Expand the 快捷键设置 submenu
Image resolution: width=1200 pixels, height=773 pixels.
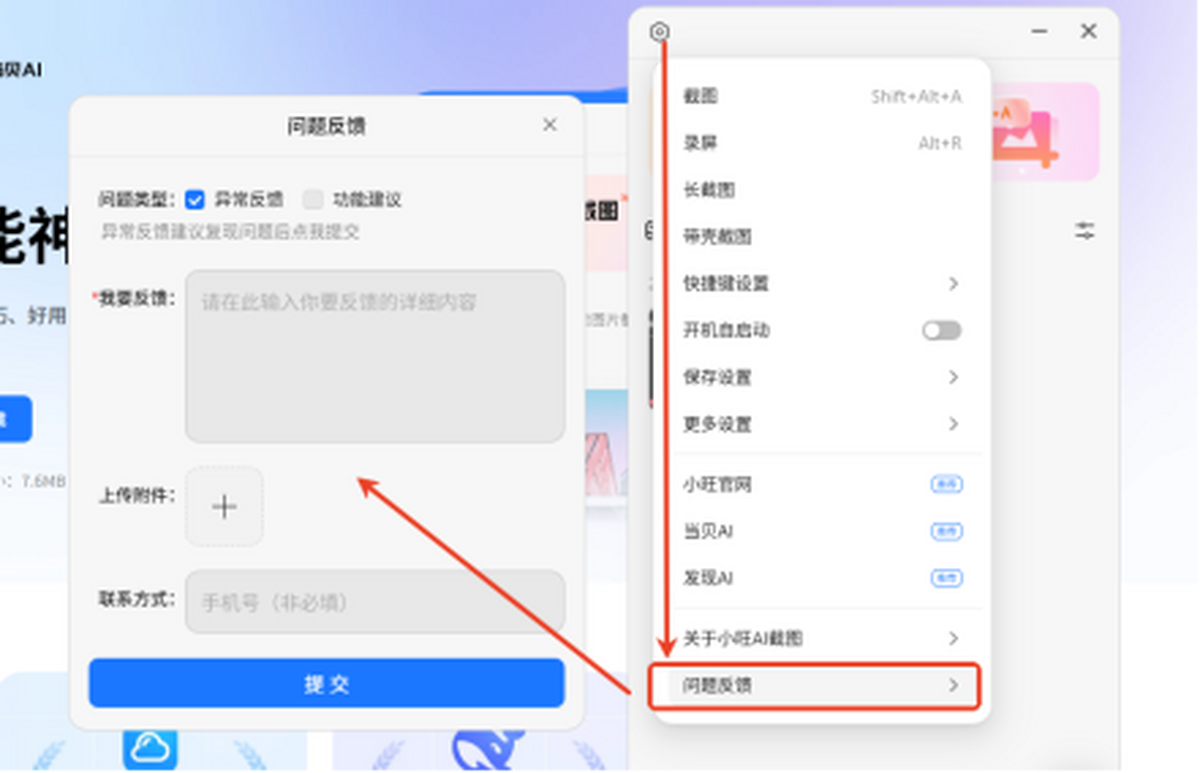(x=822, y=284)
